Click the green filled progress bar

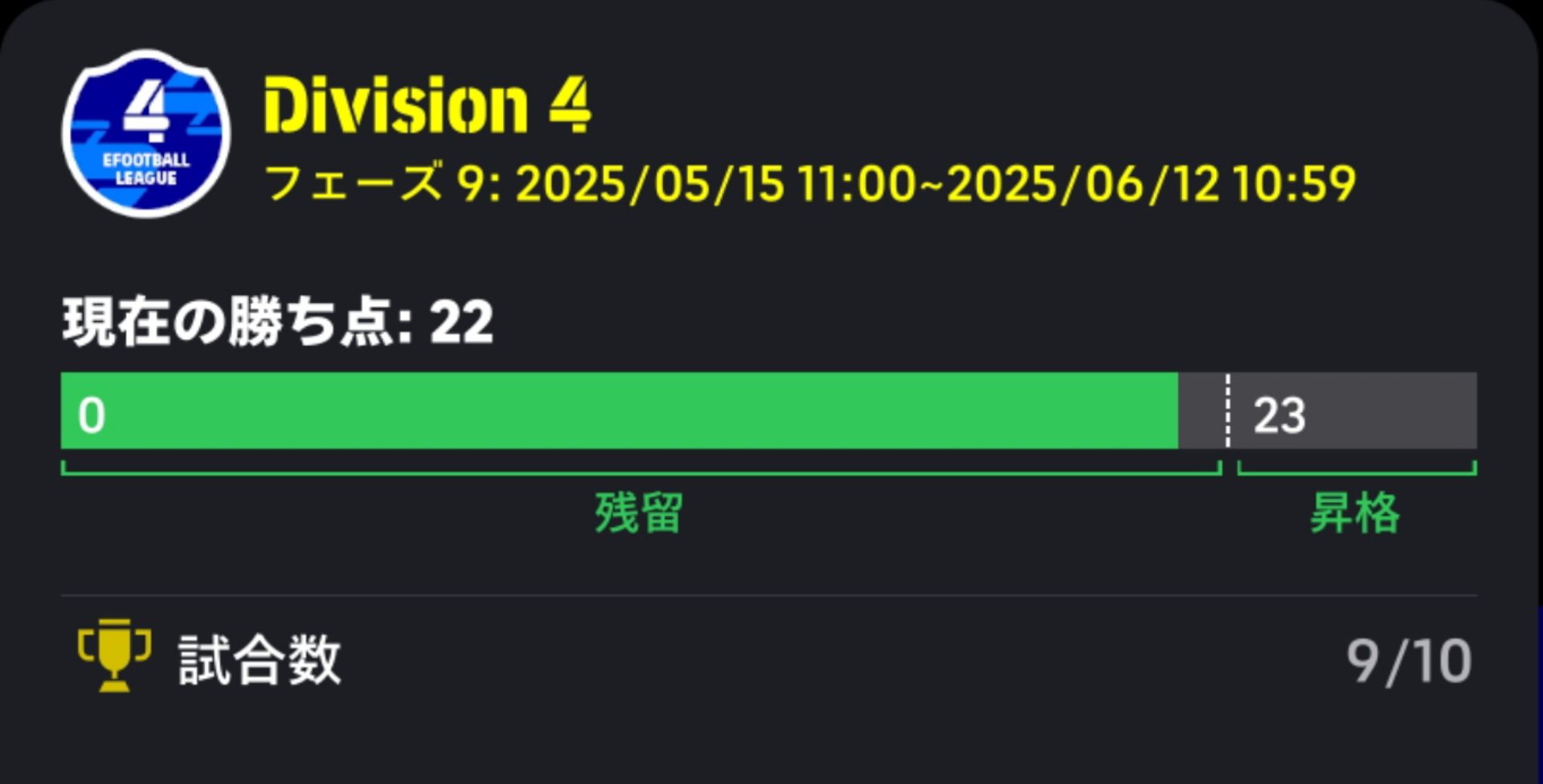[619, 410]
